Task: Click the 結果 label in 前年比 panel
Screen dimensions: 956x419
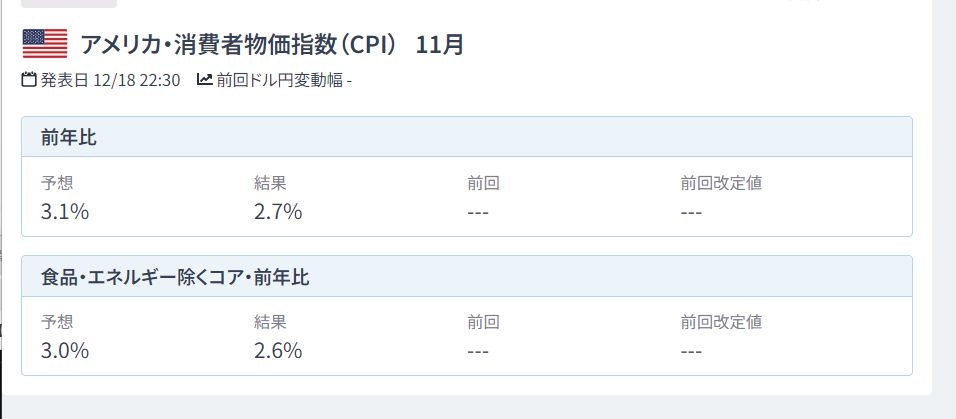Action: pyautogui.click(x=270, y=183)
